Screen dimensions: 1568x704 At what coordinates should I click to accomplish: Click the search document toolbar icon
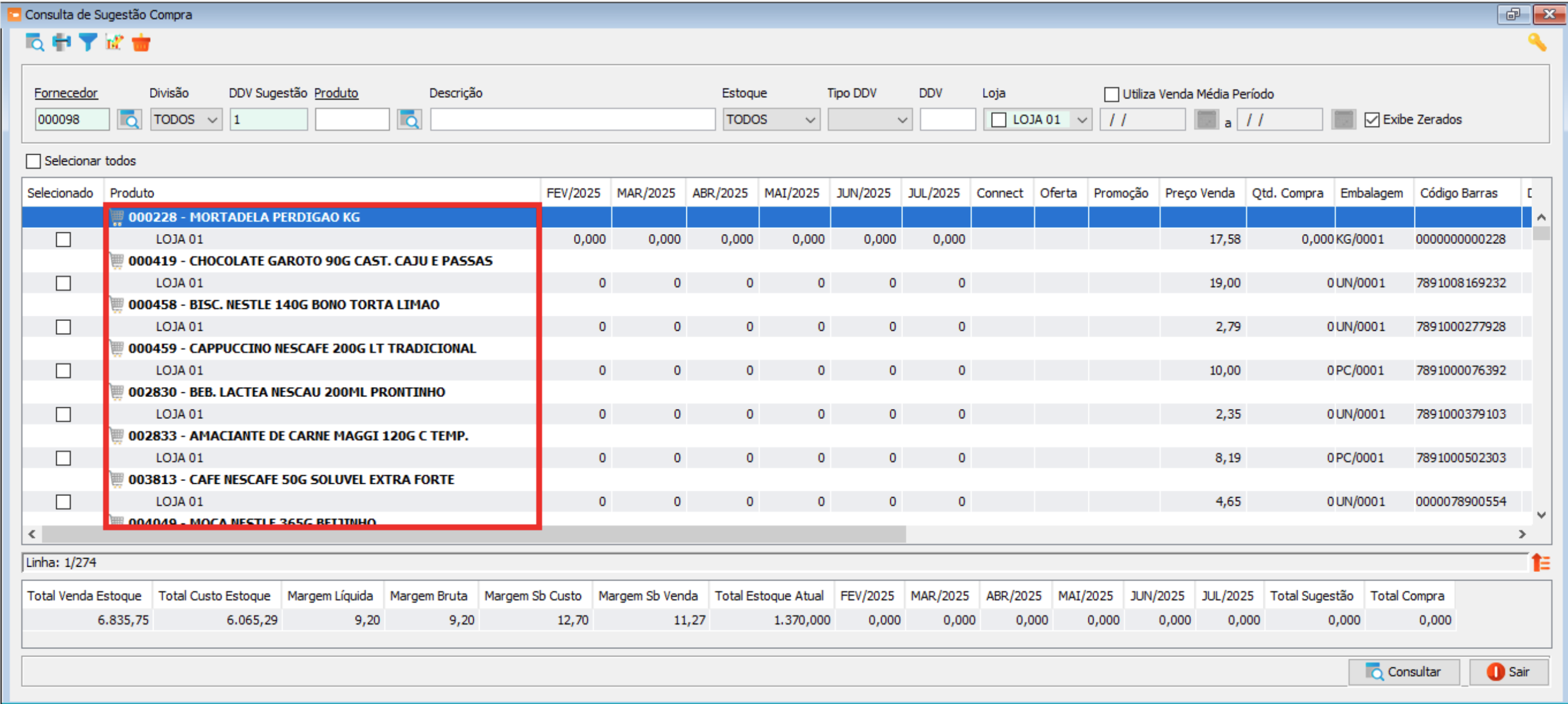34,43
